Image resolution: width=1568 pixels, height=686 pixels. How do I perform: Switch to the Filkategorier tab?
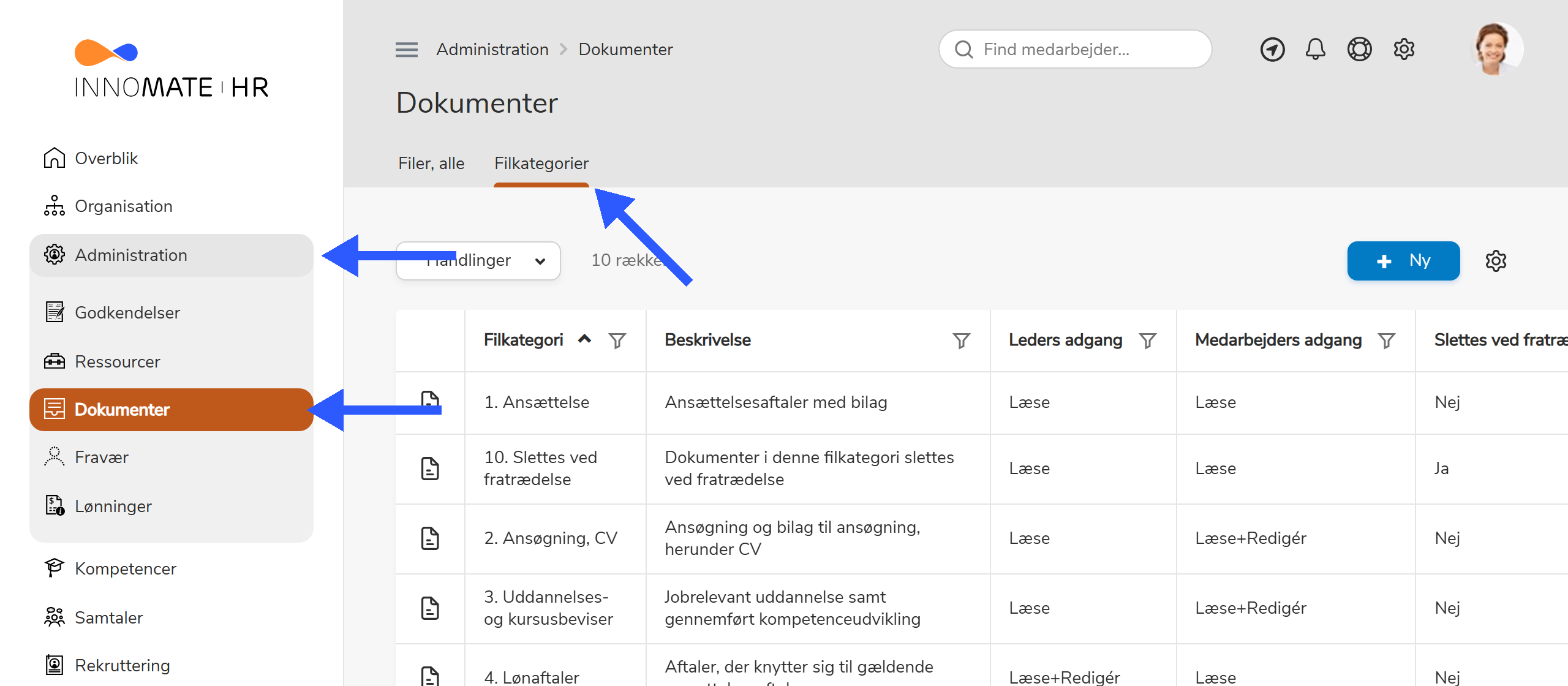pyautogui.click(x=541, y=164)
